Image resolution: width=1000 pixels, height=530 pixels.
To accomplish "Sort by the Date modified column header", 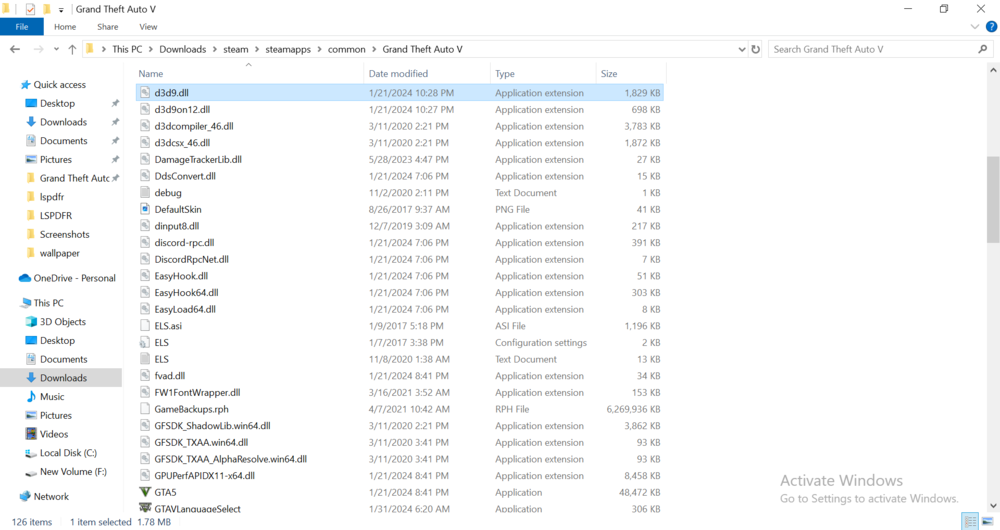I will (x=398, y=73).
